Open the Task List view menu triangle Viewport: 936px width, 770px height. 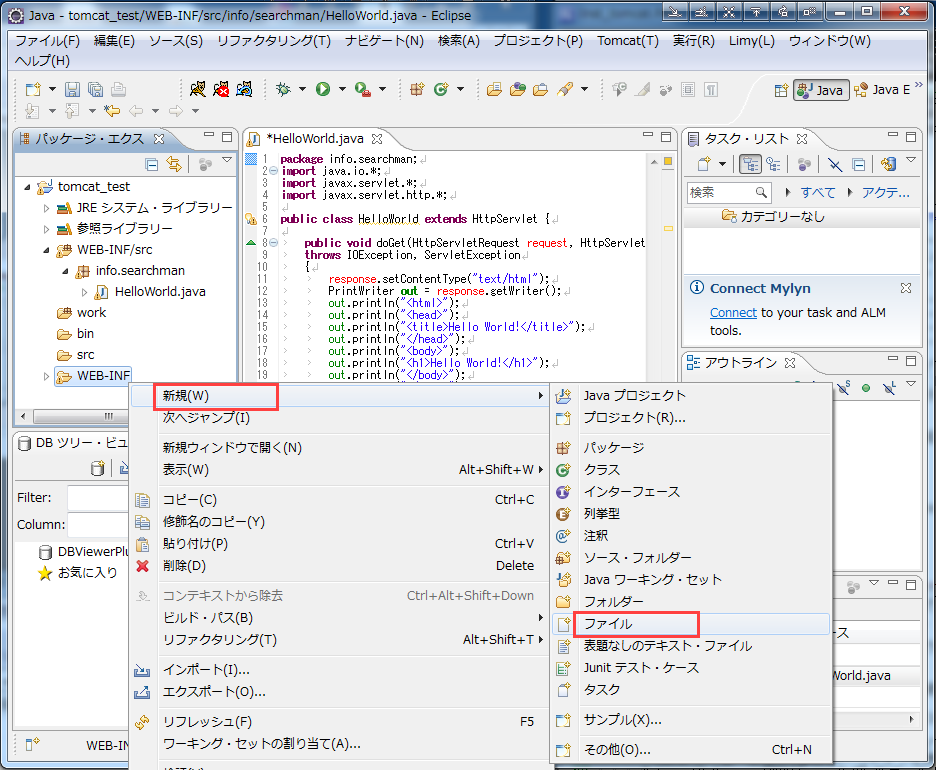click(x=911, y=160)
